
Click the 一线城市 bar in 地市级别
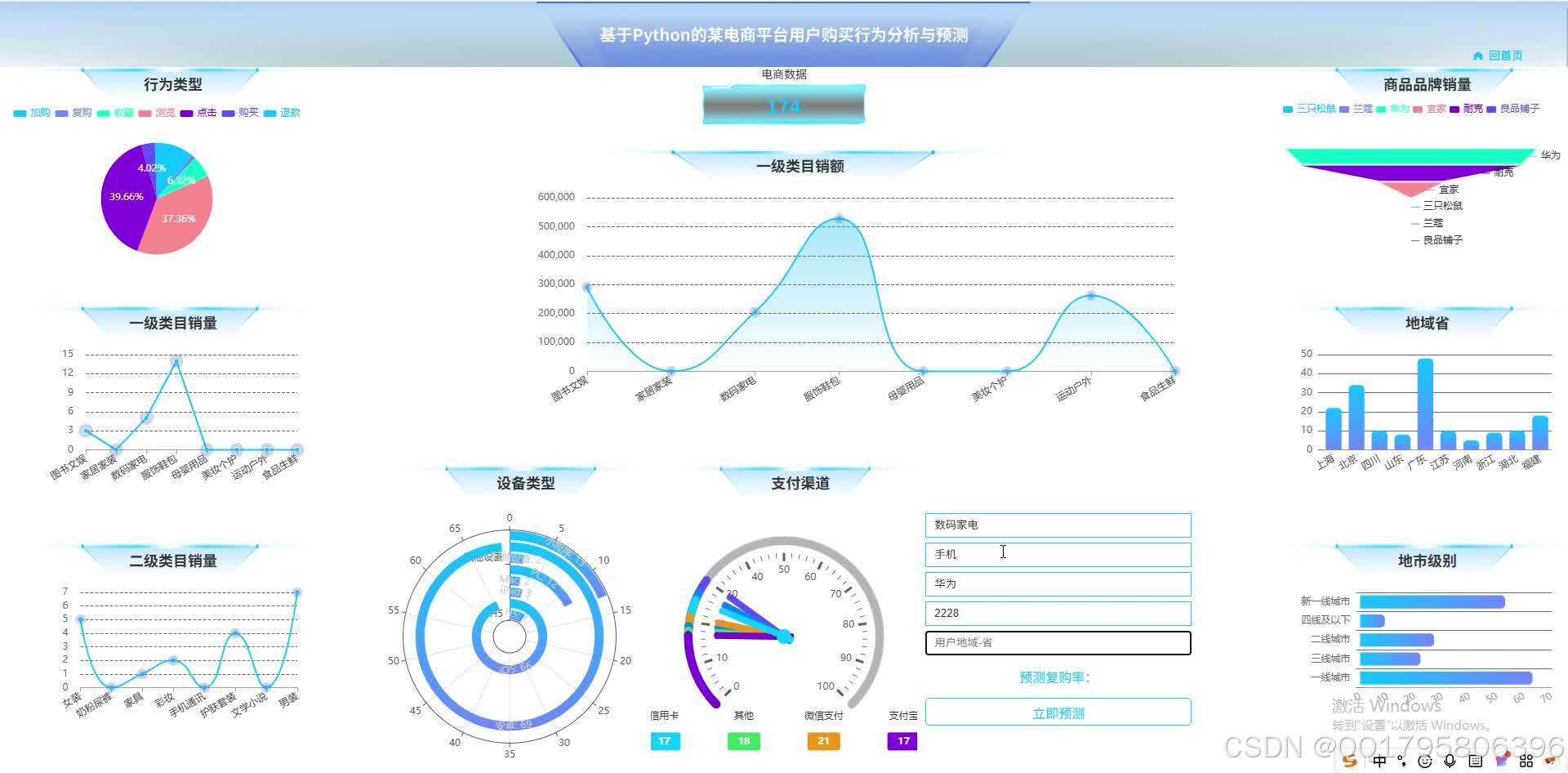pos(1445,677)
